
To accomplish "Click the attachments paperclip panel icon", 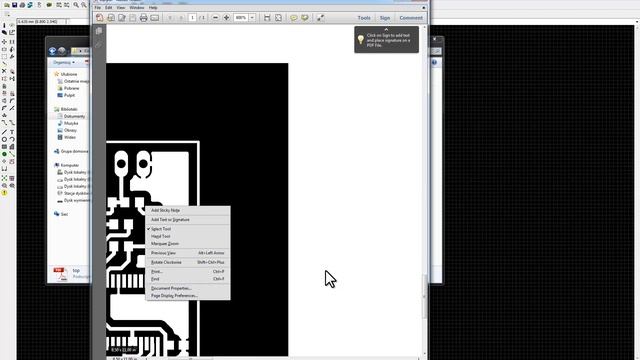I will 99,44.
